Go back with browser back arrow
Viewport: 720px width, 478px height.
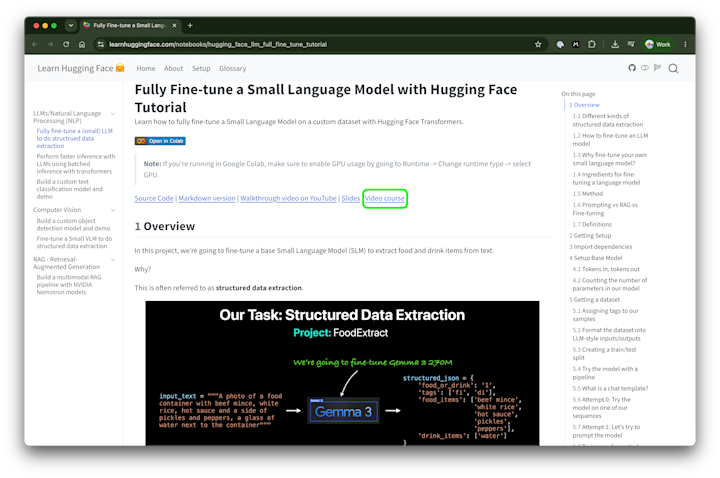pyautogui.click(x=35, y=44)
